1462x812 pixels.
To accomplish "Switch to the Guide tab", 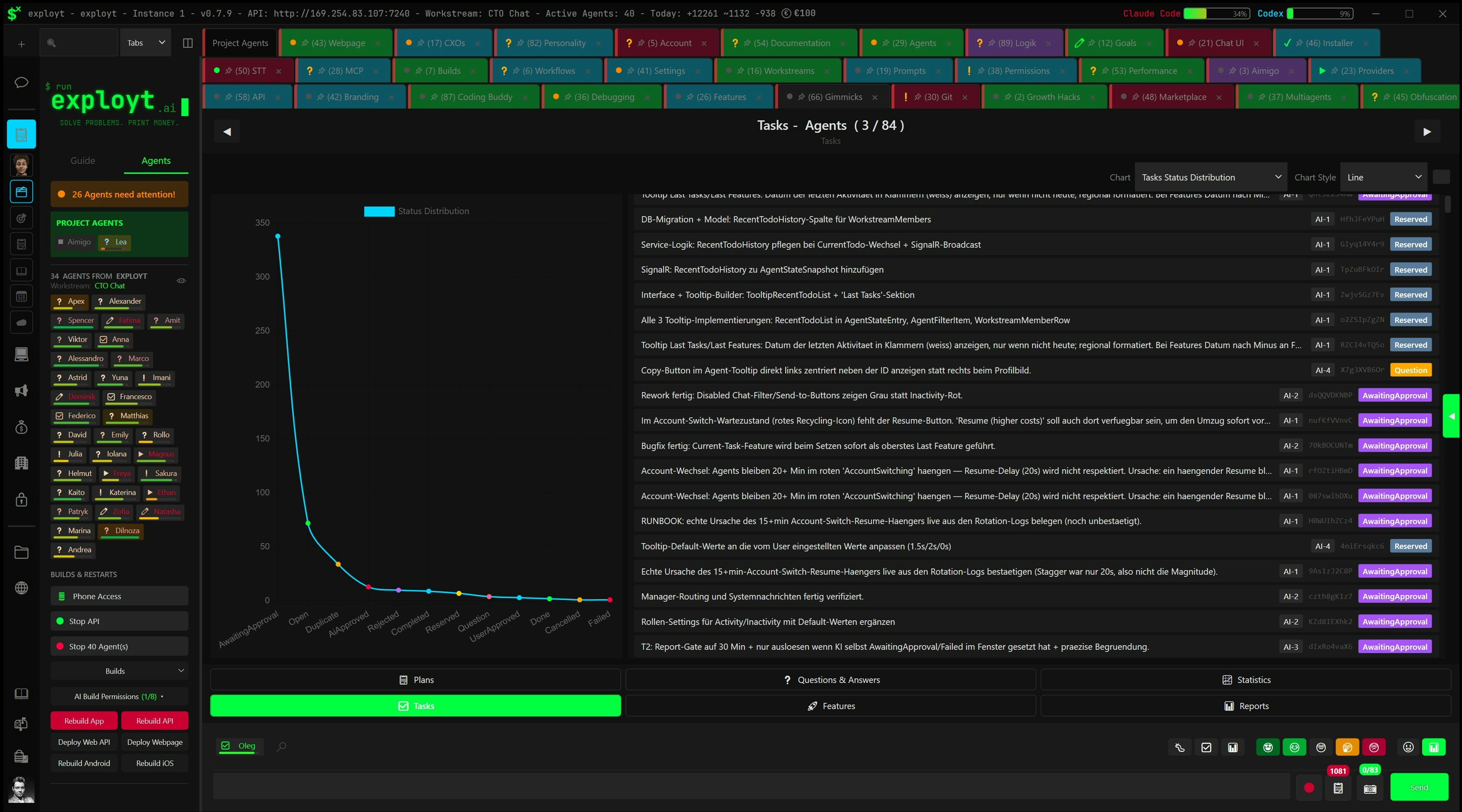I will tap(83, 161).
